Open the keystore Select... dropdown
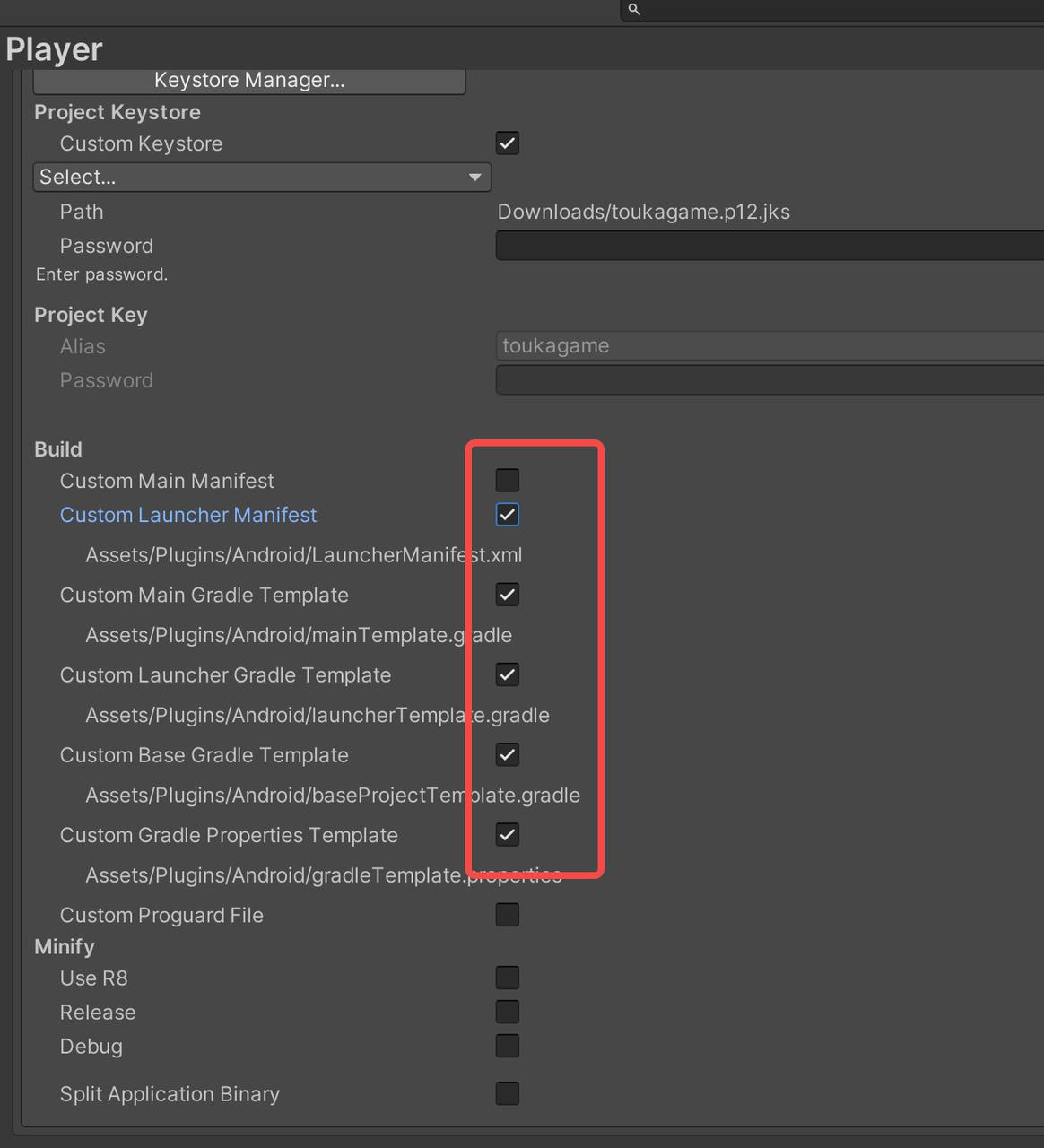 262,177
